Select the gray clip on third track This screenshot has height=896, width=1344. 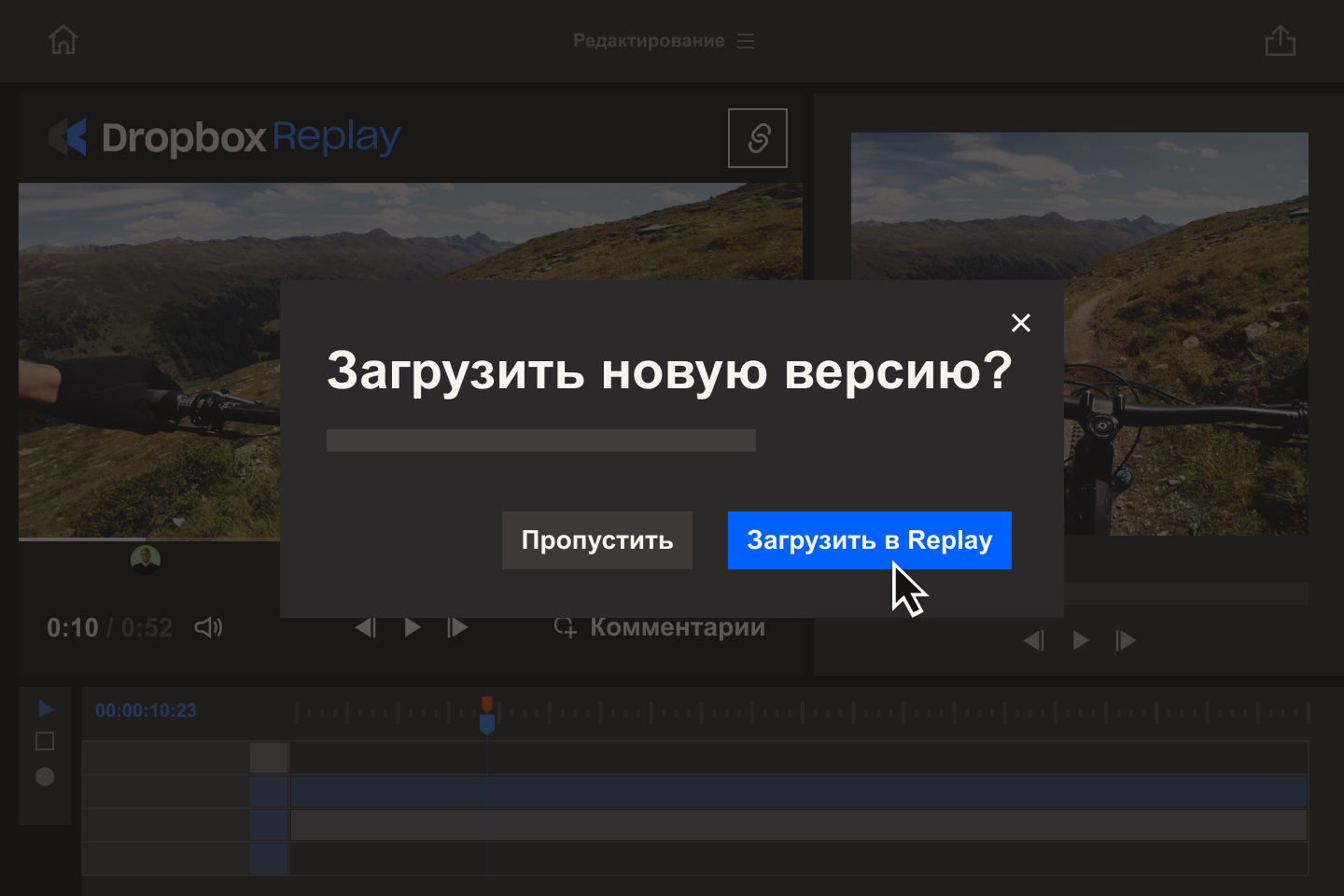(799, 825)
